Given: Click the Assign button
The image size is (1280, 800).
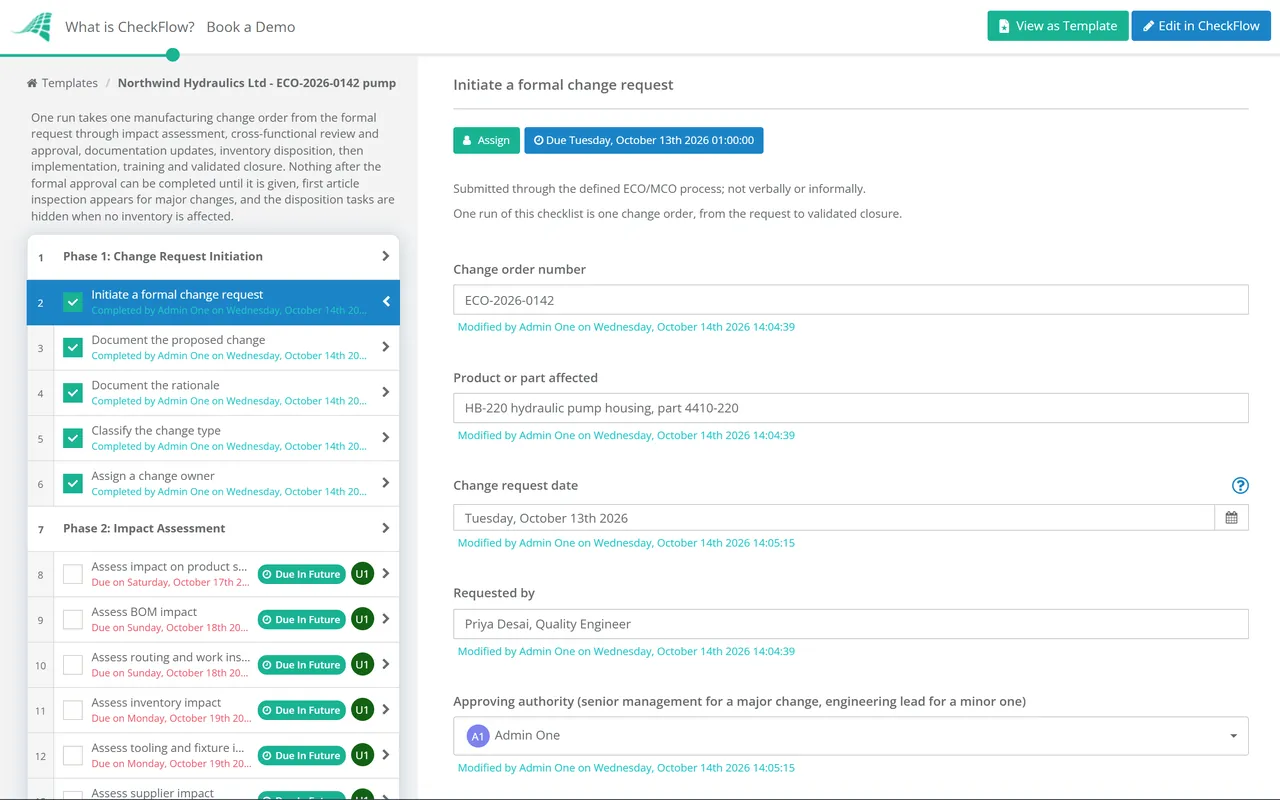Looking at the screenshot, I should (486, 140).
